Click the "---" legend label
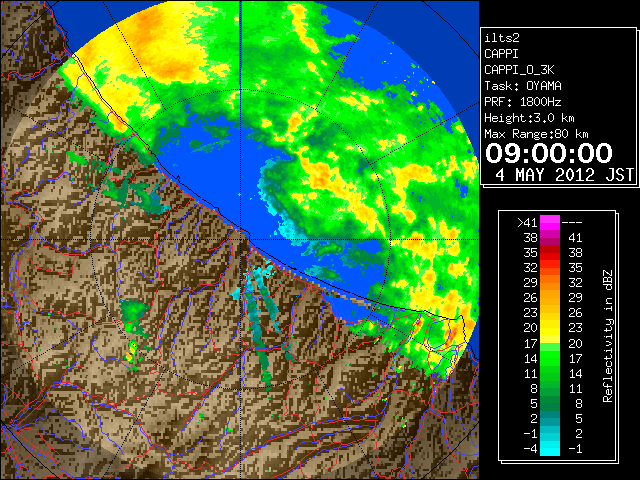Image resolution: width=640 pixels, height=480 pixels. pos(572,223)
